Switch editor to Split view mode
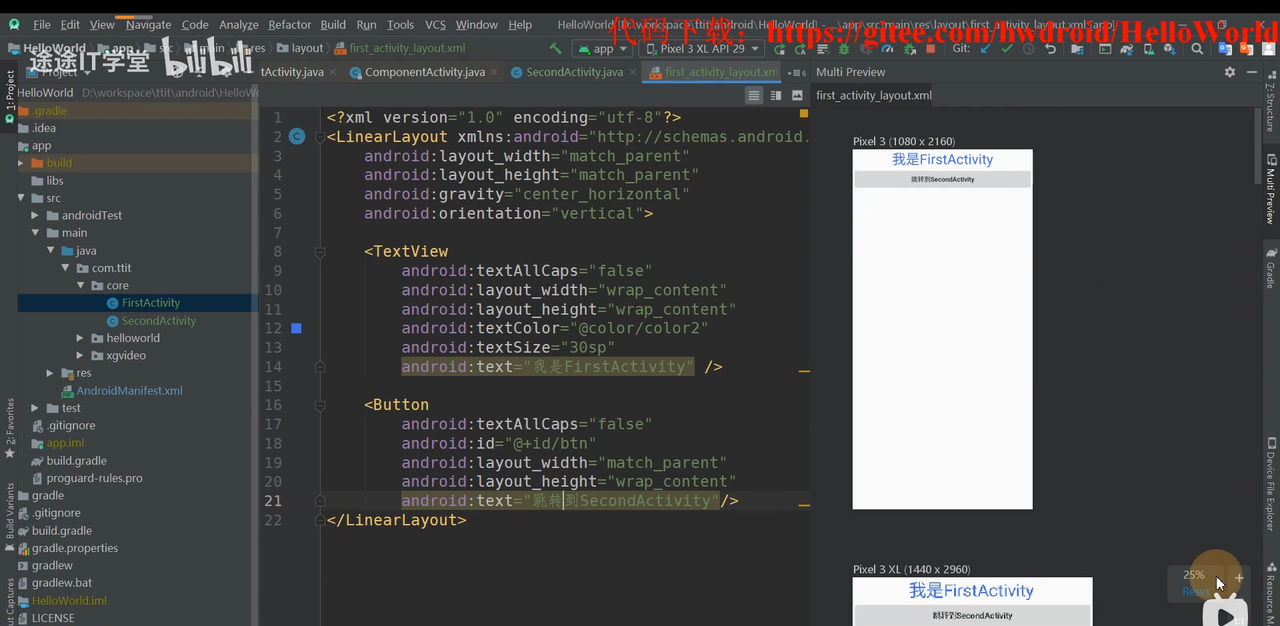This screenshot has height=626, width=1280. 776,95
